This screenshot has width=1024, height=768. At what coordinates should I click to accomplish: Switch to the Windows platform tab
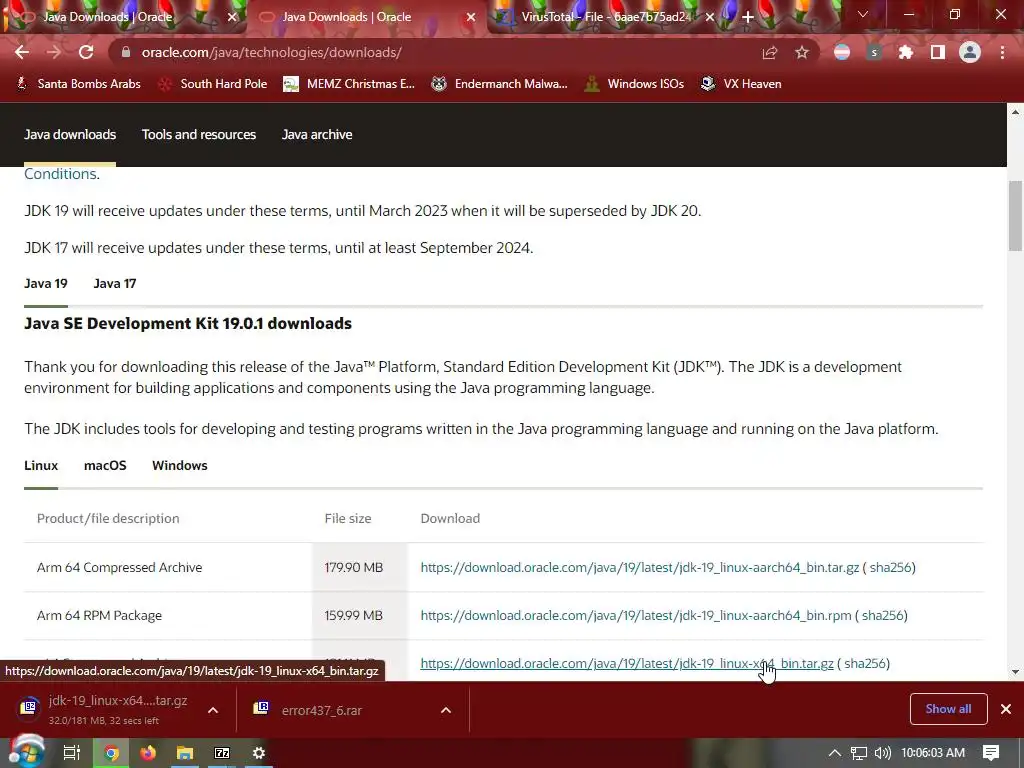tap(180, 466)
